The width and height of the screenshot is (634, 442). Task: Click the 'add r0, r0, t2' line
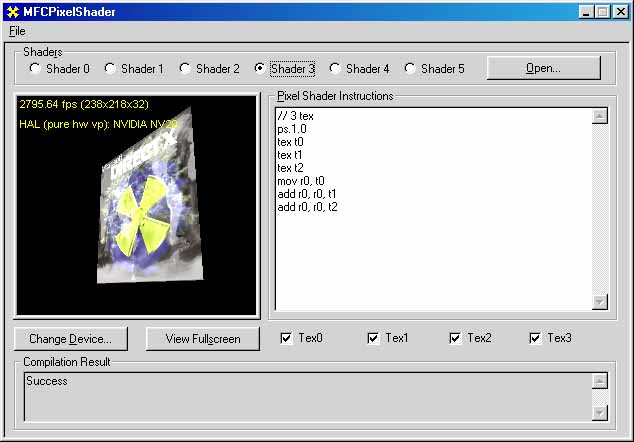pyautogui.click(x=307, y=207)
